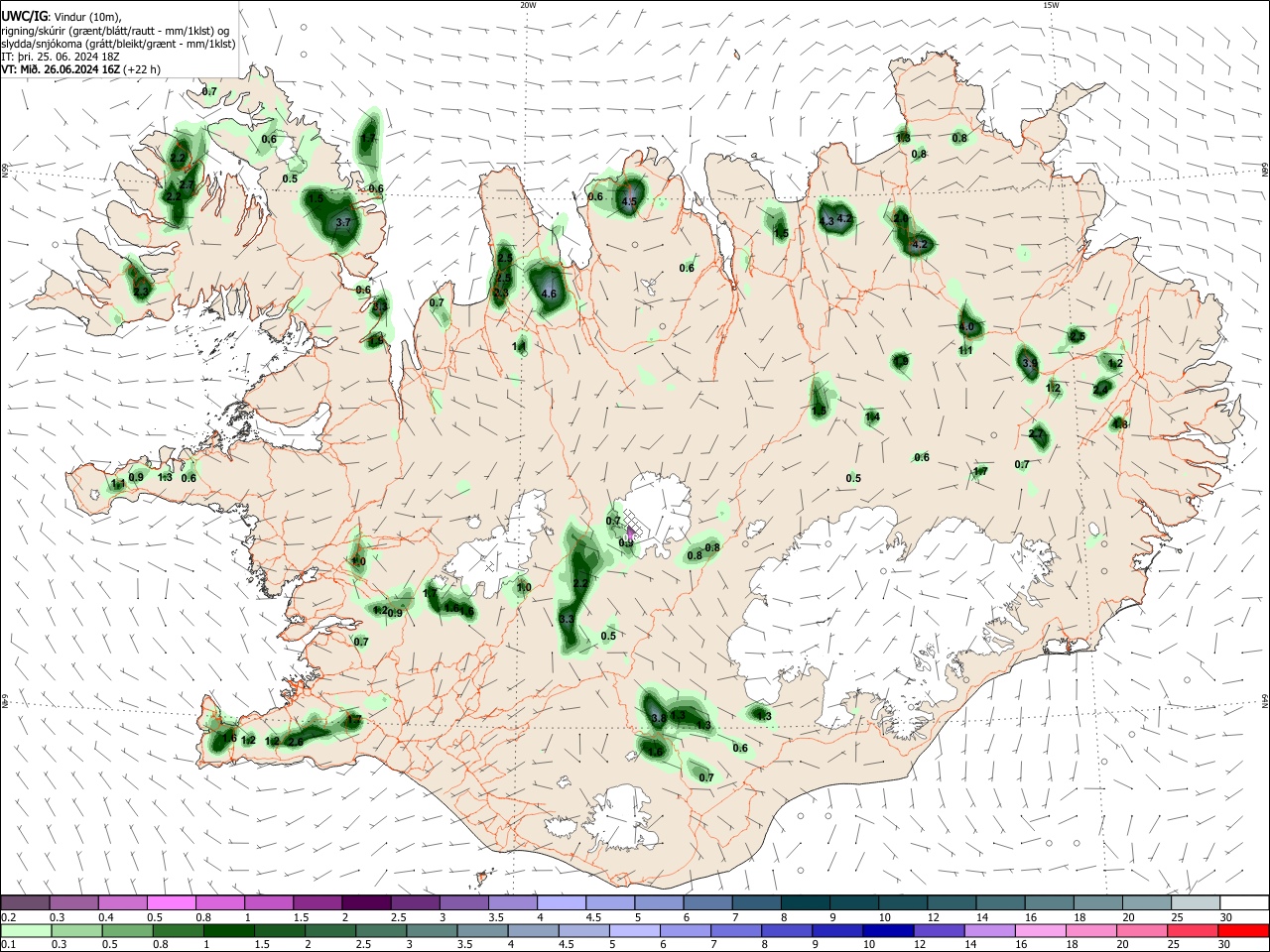Image resolution: width=1270 pixels, height=952 pixels.
Task: Click the '4.3' precipitation value on the map
Action: (x=827, y=221)
